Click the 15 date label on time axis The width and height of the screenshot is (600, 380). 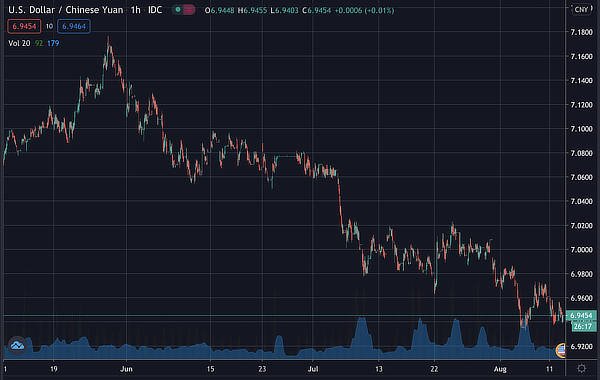pyautogui.click(x=210, y=369)
